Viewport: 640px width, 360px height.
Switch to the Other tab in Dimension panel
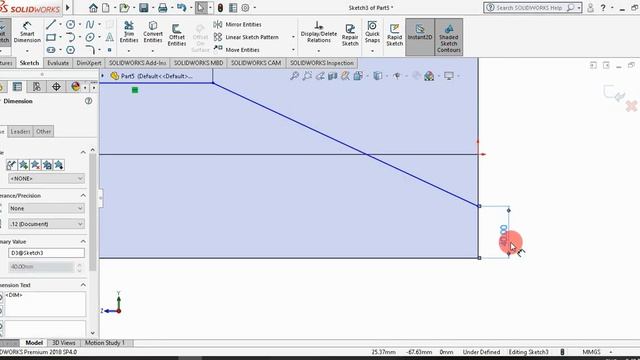pyautogui.click(x=43, y=131)
